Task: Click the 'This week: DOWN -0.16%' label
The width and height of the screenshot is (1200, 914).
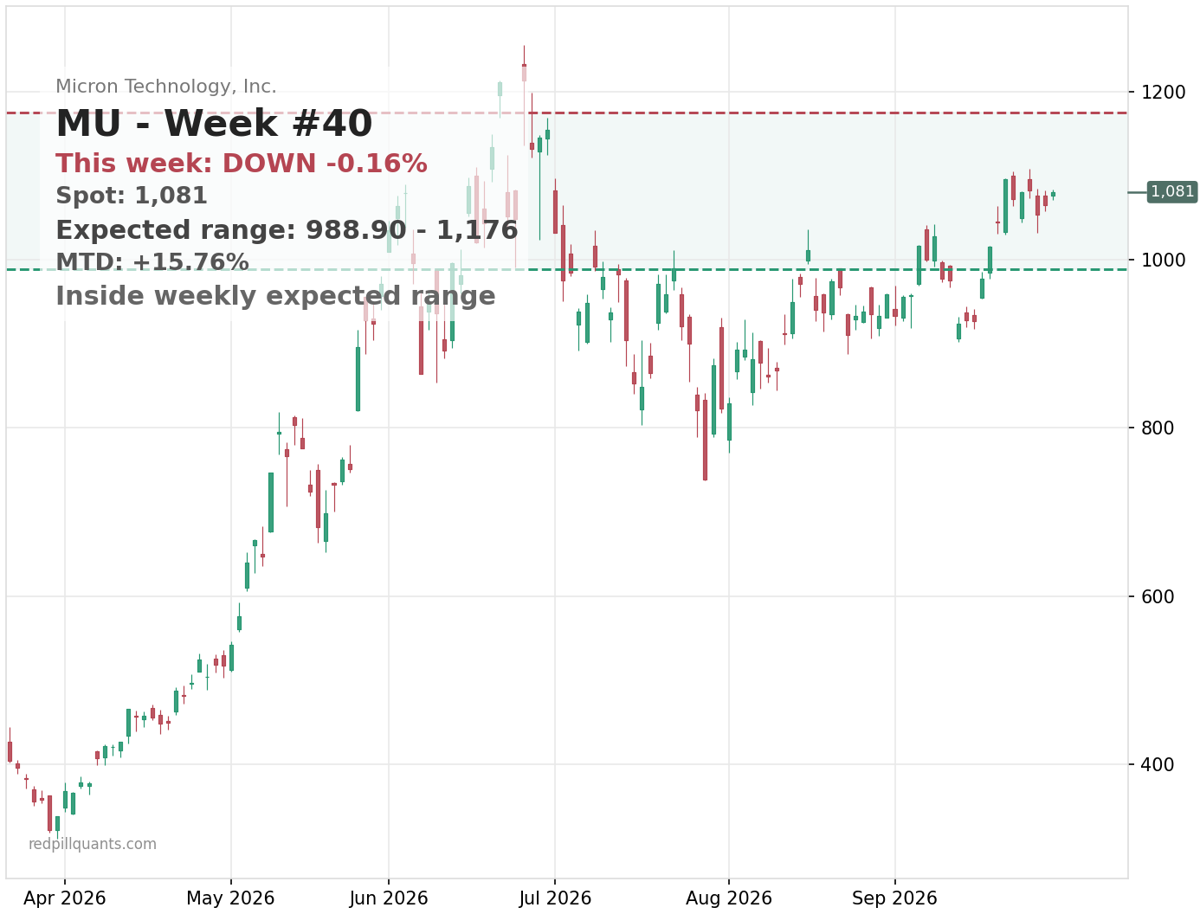Action: (x=241, y=164)
